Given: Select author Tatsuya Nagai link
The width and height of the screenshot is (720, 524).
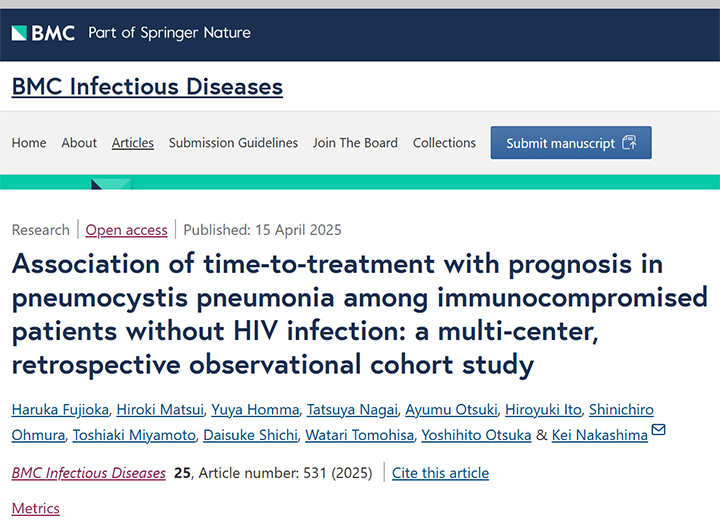Looking at the screenshot, I should click(x=352, y=409).
